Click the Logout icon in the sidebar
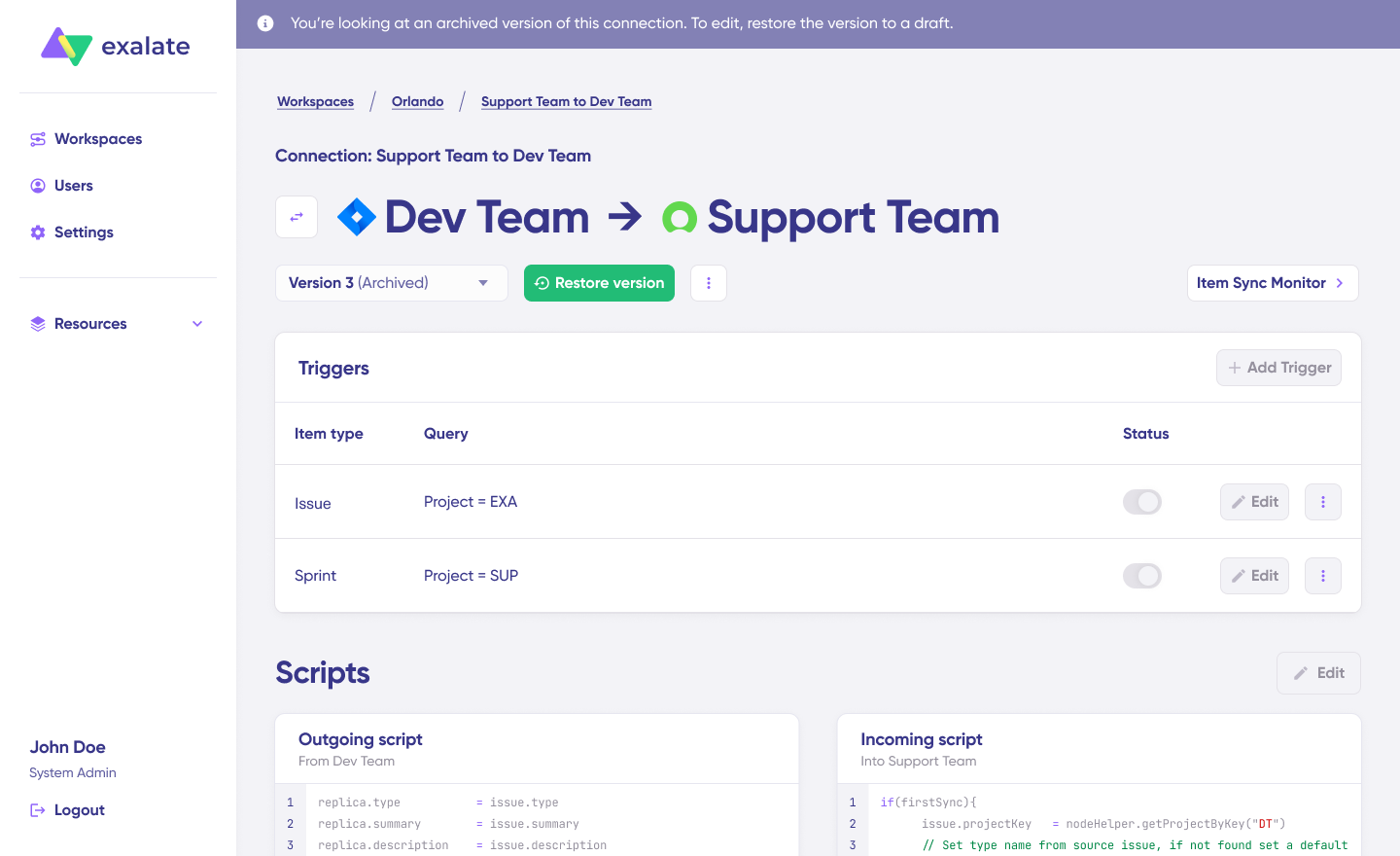Viewport: 1400px width, 856px height. tap(38, 810)
